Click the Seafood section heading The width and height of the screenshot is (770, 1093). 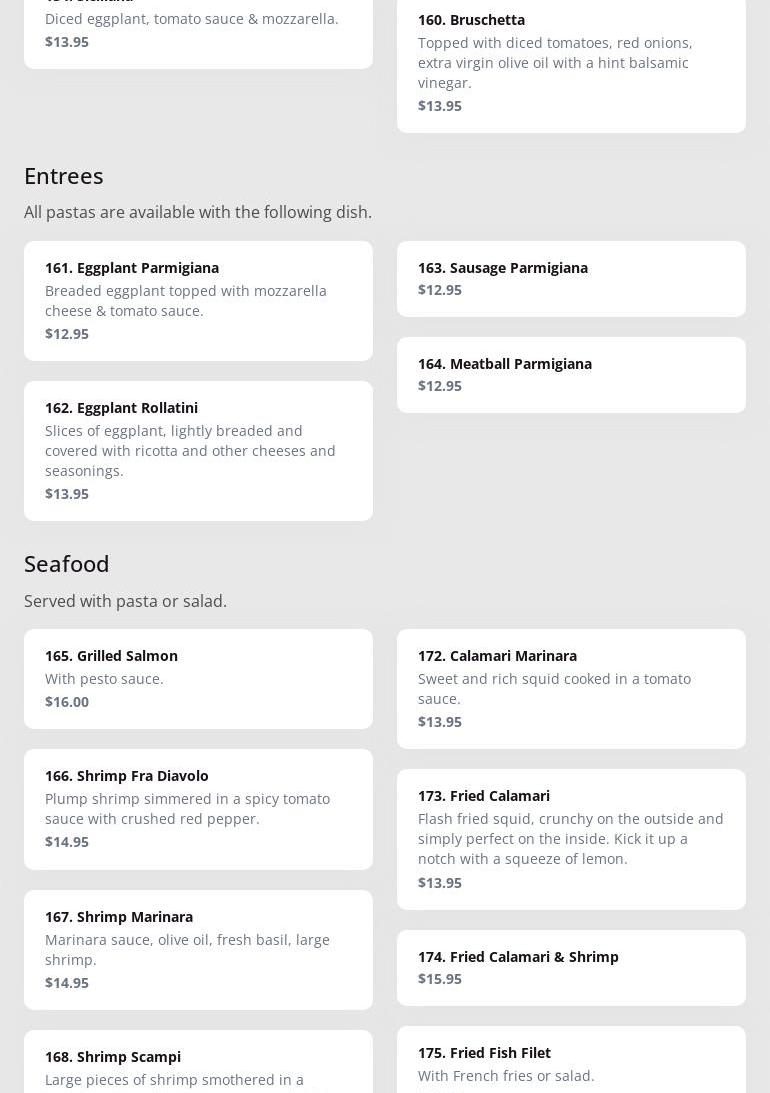pyautogui.click(x=67, y=564)
